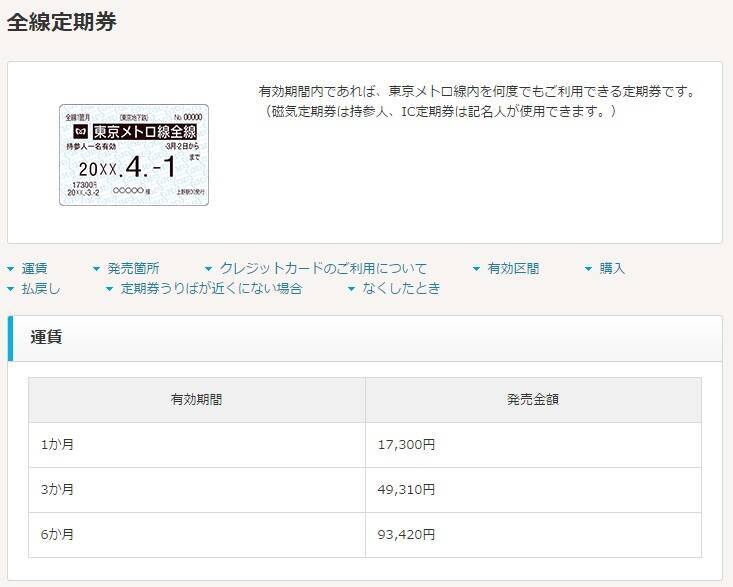
Task: Go to the 購入 section link
Action: click(x=611, y=269)
